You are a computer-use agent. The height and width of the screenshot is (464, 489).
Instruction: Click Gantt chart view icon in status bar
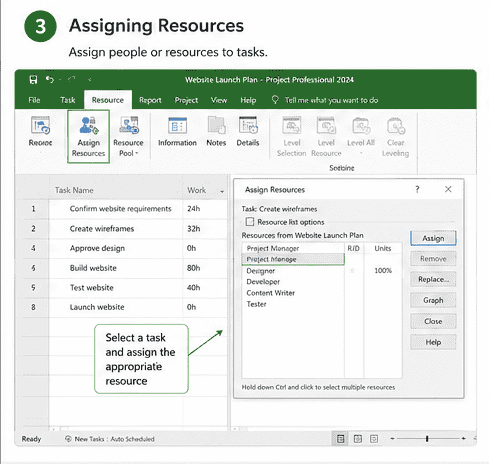(x=340, y=439)
